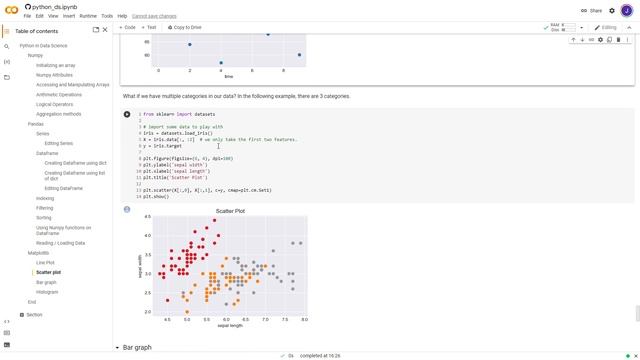Image resolution: width=640 pixels, height=360 pixels.
Task: Jump to Pandas section in contents
Action: coord(36,124)
